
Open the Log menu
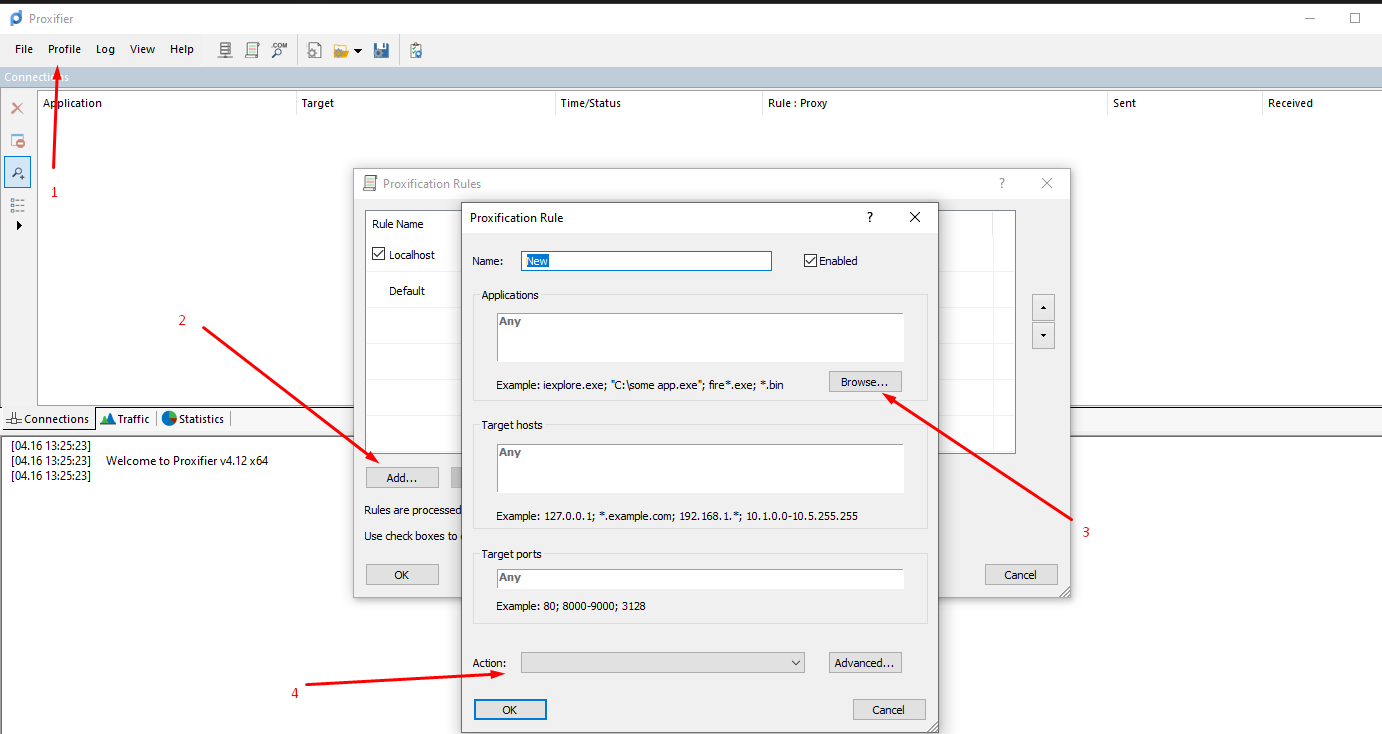pyautogui.click(x=105, y=49)
